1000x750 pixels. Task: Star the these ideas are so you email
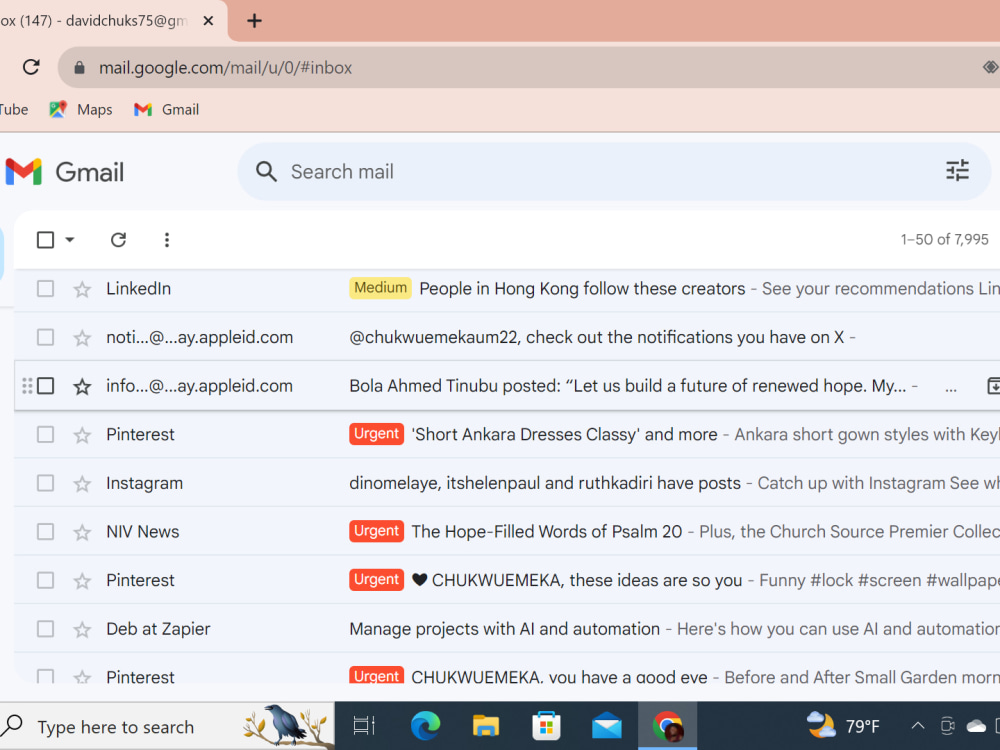click(82, 581)
